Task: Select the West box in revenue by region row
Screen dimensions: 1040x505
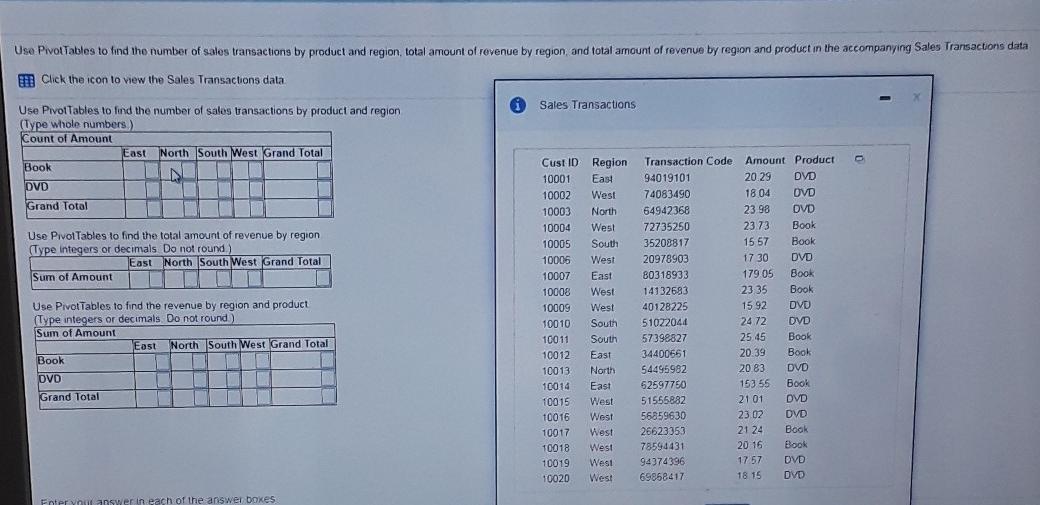Action: 255,279
